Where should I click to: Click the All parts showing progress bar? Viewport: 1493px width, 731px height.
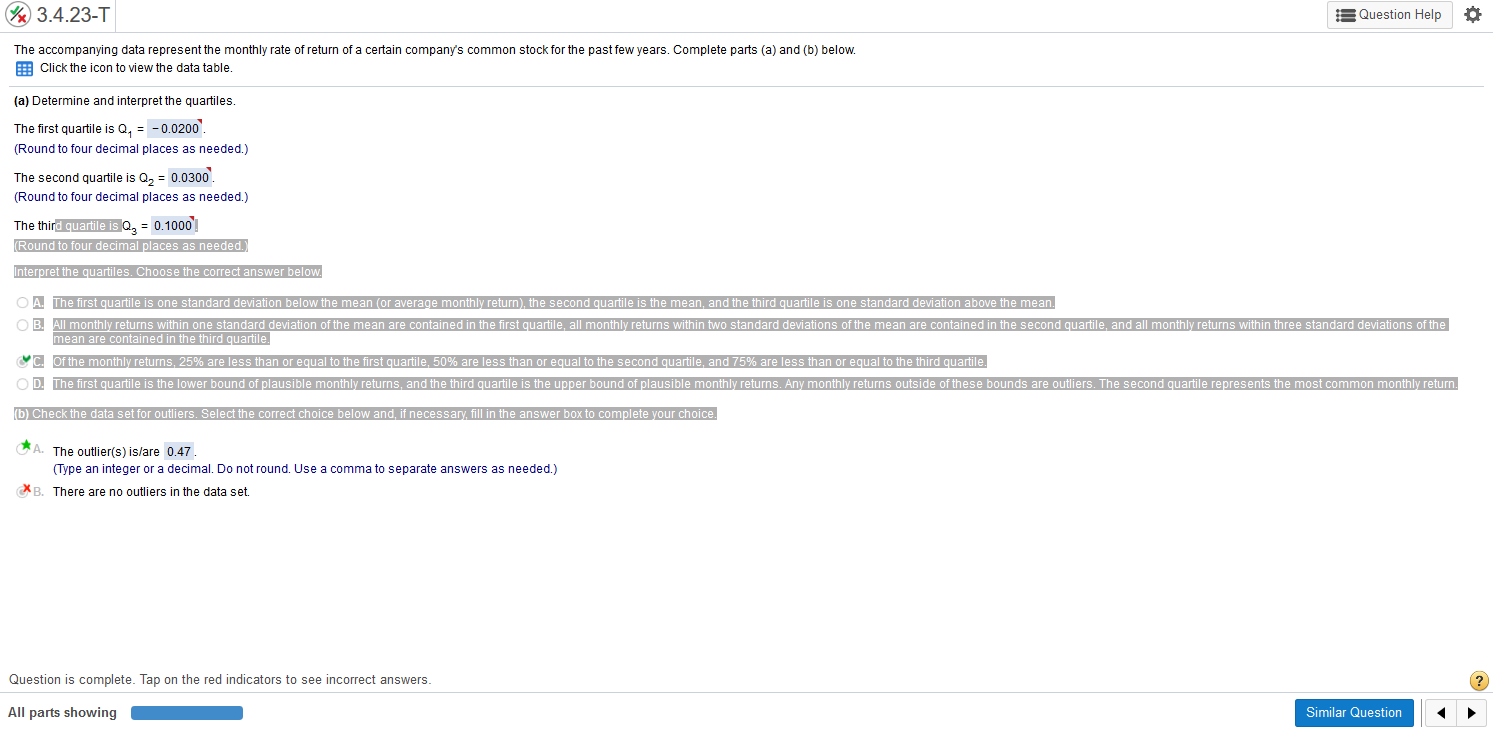187,712
